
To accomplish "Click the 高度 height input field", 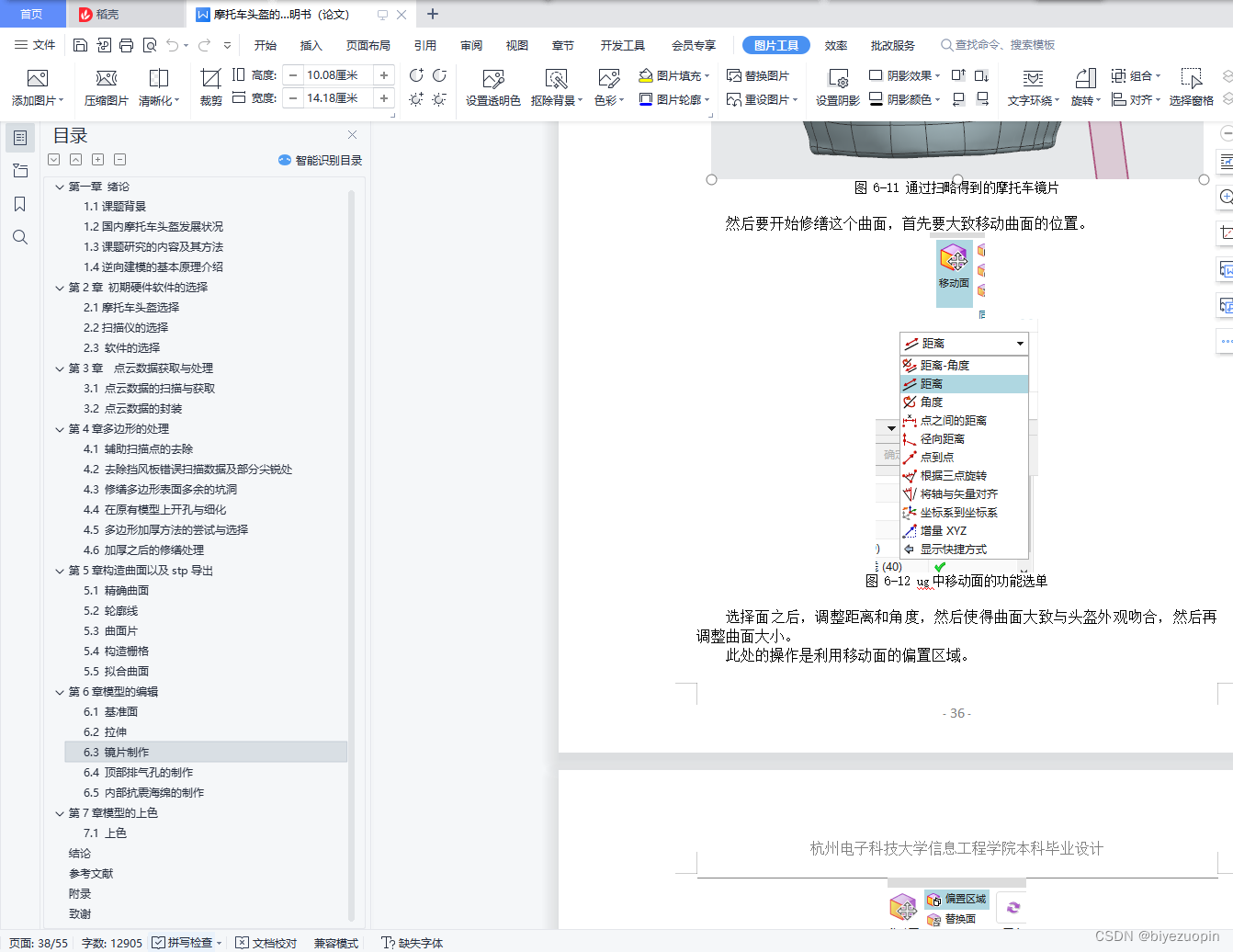I will tap(337, 75).
